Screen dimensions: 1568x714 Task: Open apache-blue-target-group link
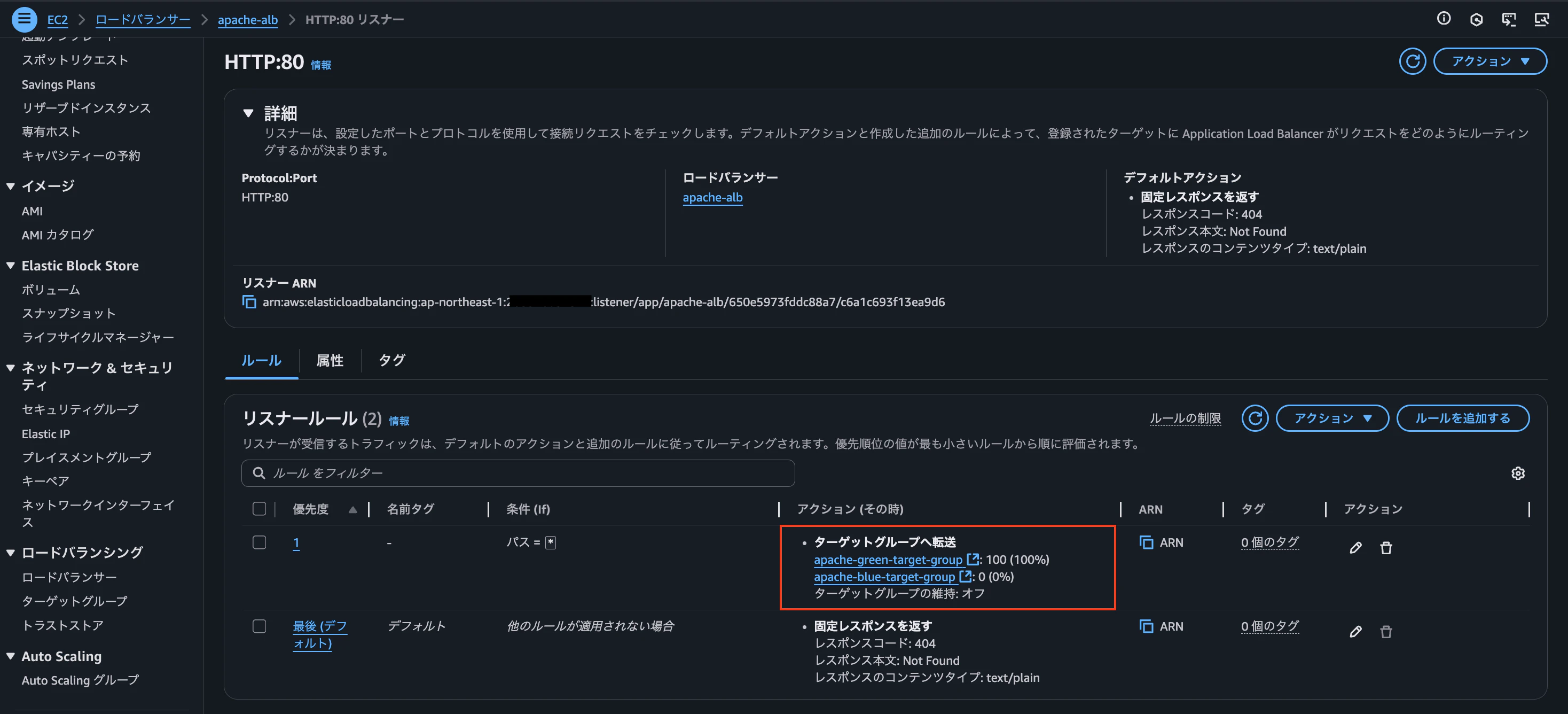(884, 576)
